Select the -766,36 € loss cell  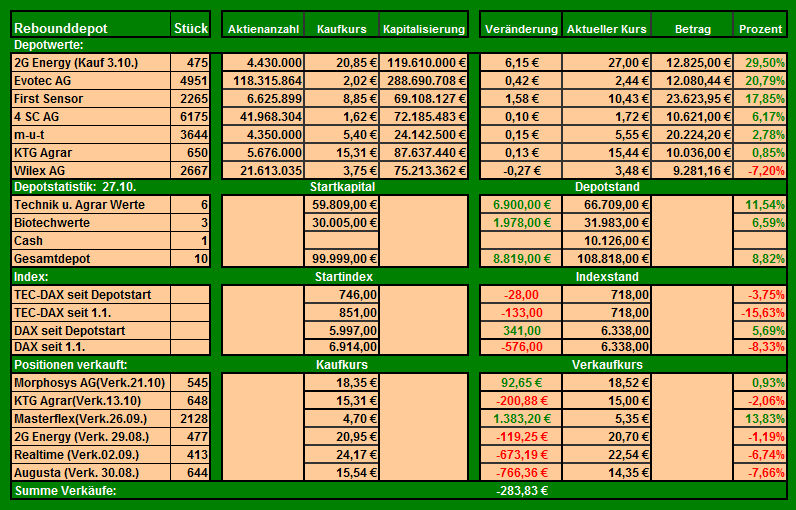point(521,472)
